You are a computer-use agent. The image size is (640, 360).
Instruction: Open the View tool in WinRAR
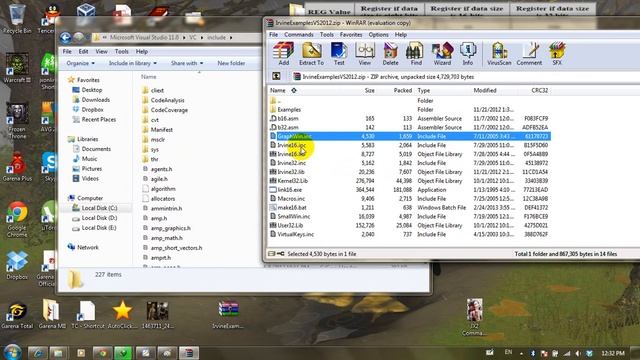(364, 53)
